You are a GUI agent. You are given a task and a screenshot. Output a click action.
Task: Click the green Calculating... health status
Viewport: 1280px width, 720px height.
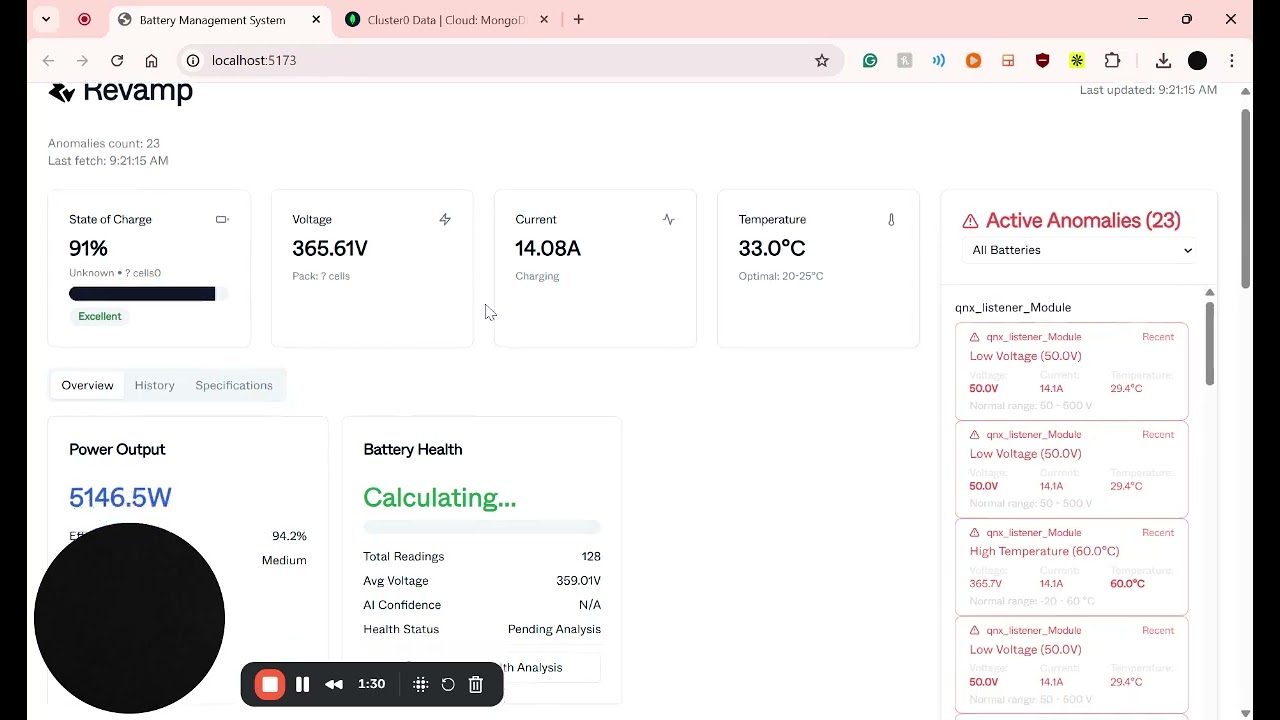click(440, 498)
